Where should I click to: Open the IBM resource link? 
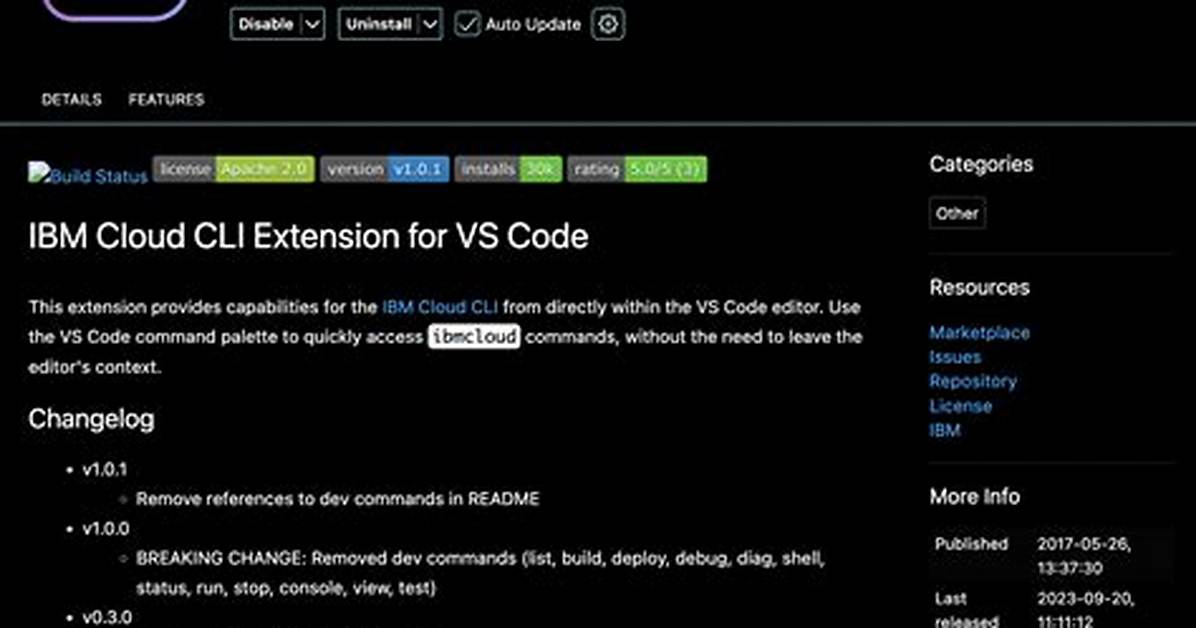click(x=944, y=430)
